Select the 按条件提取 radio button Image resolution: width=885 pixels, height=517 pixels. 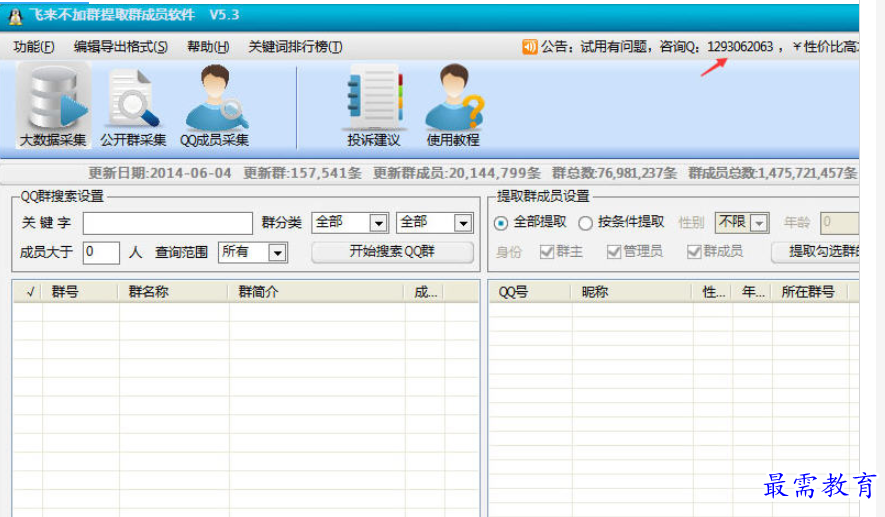(x=585, y=223)
